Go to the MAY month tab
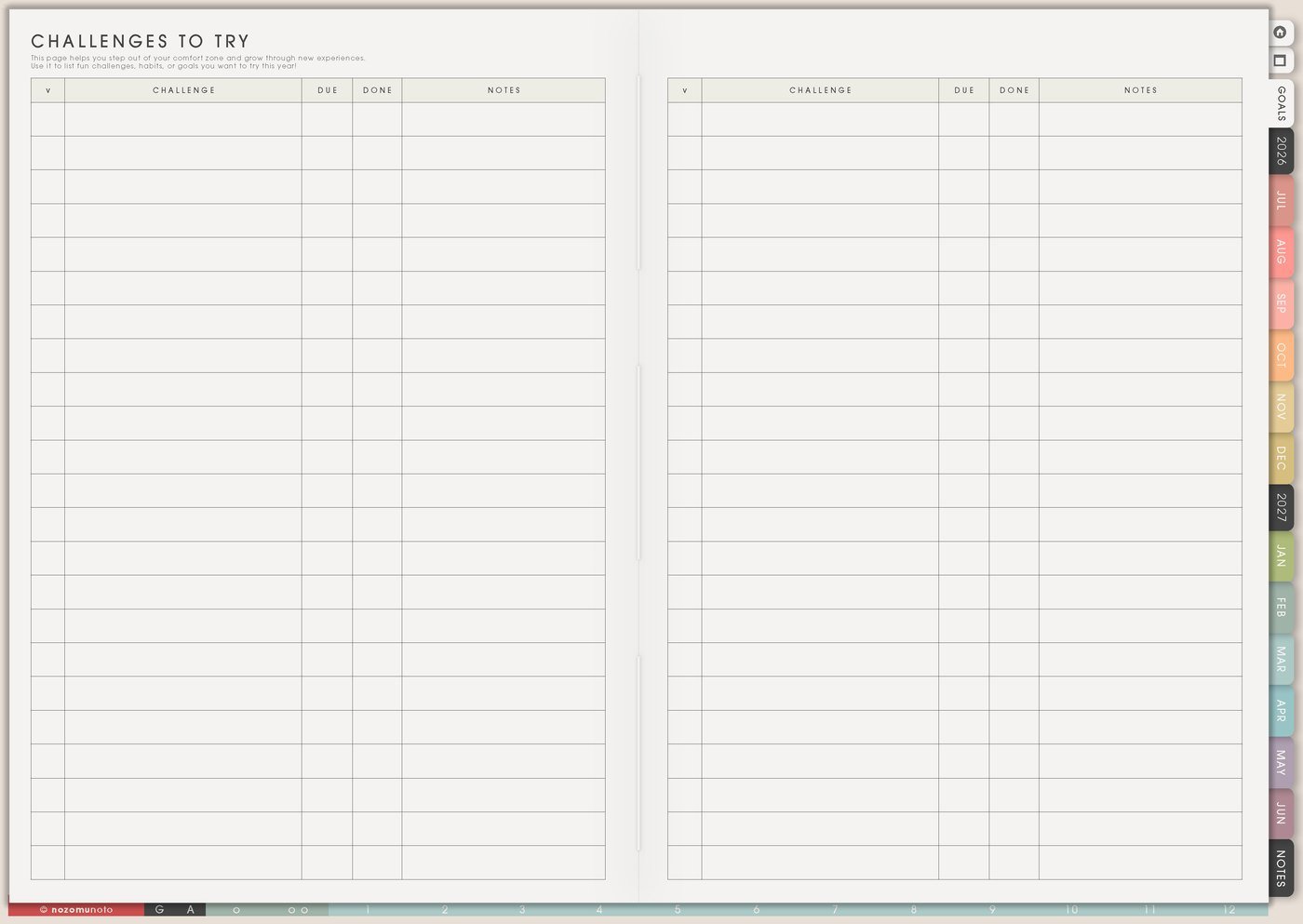The width and height of the screenshot is (1303, 924). click(1282, 763)
